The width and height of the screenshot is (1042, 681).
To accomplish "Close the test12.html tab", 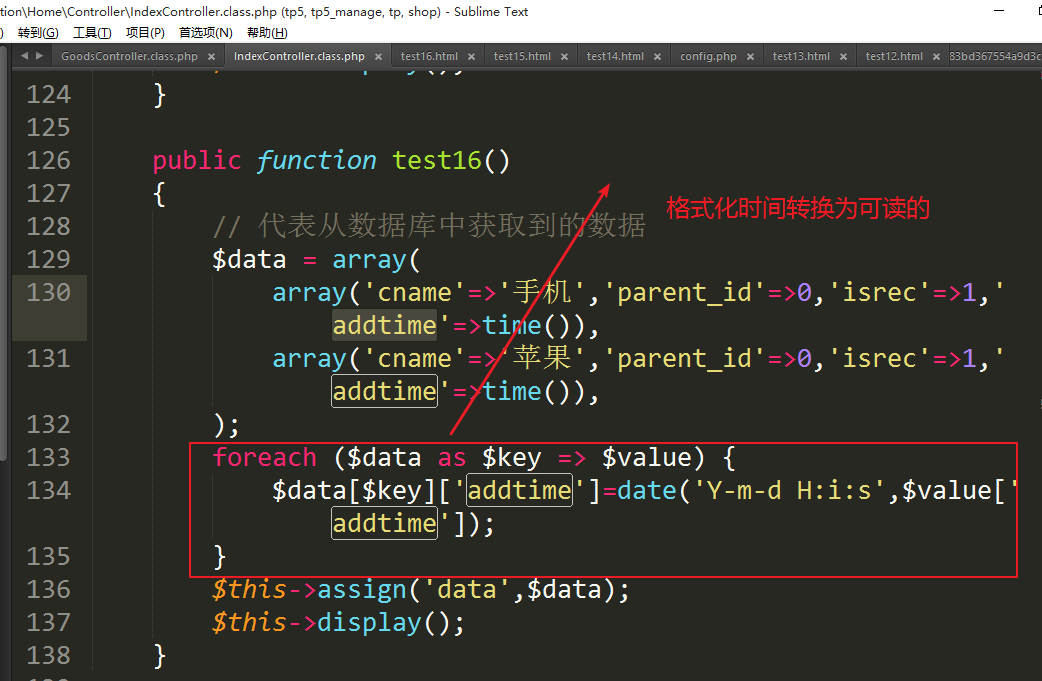I will click(937, 57).
